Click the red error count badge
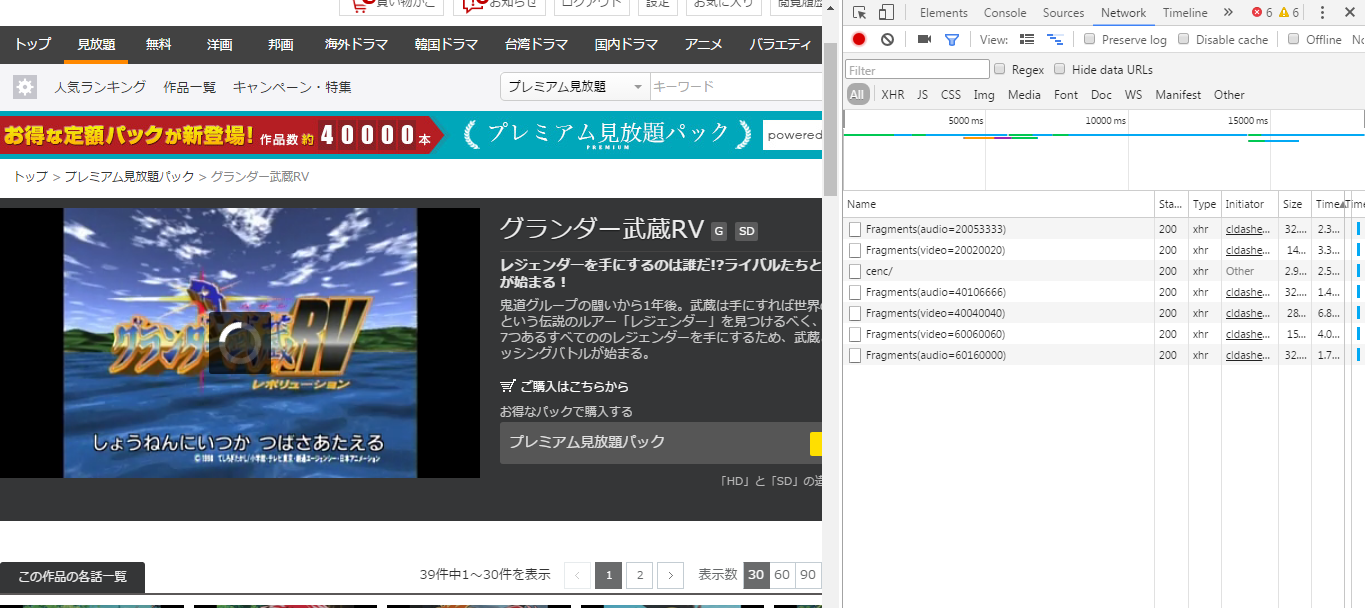This screenshot has width=1365, height=608. tap(1262, 13)
